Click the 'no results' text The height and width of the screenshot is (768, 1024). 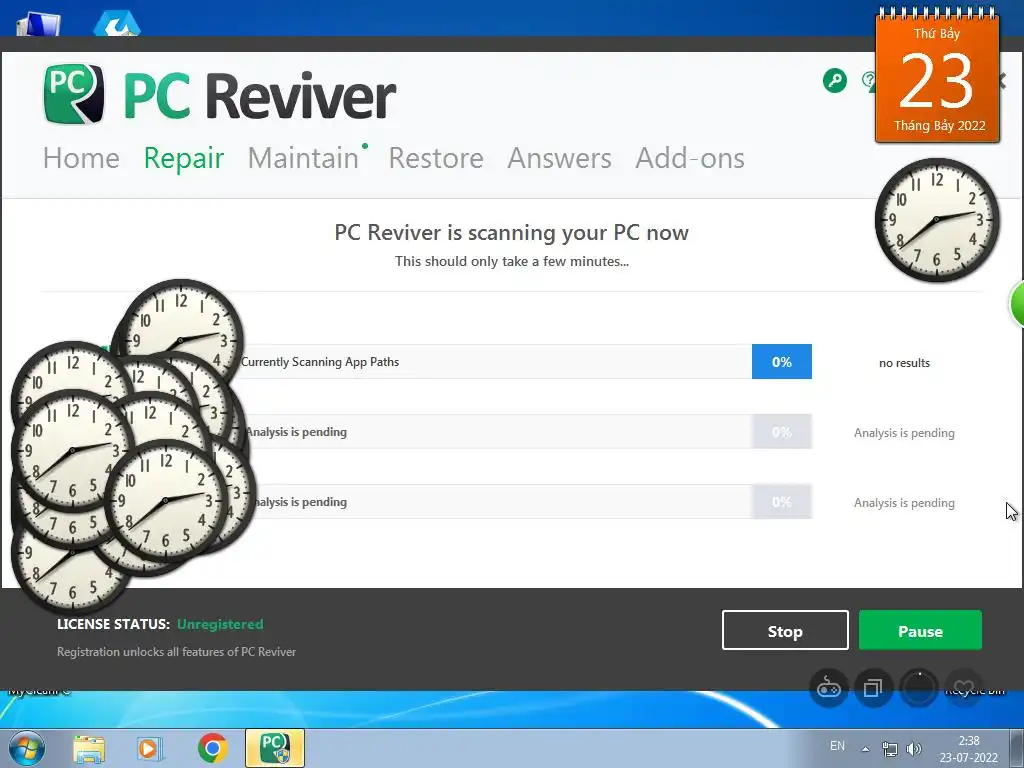[x=904, y=363]
